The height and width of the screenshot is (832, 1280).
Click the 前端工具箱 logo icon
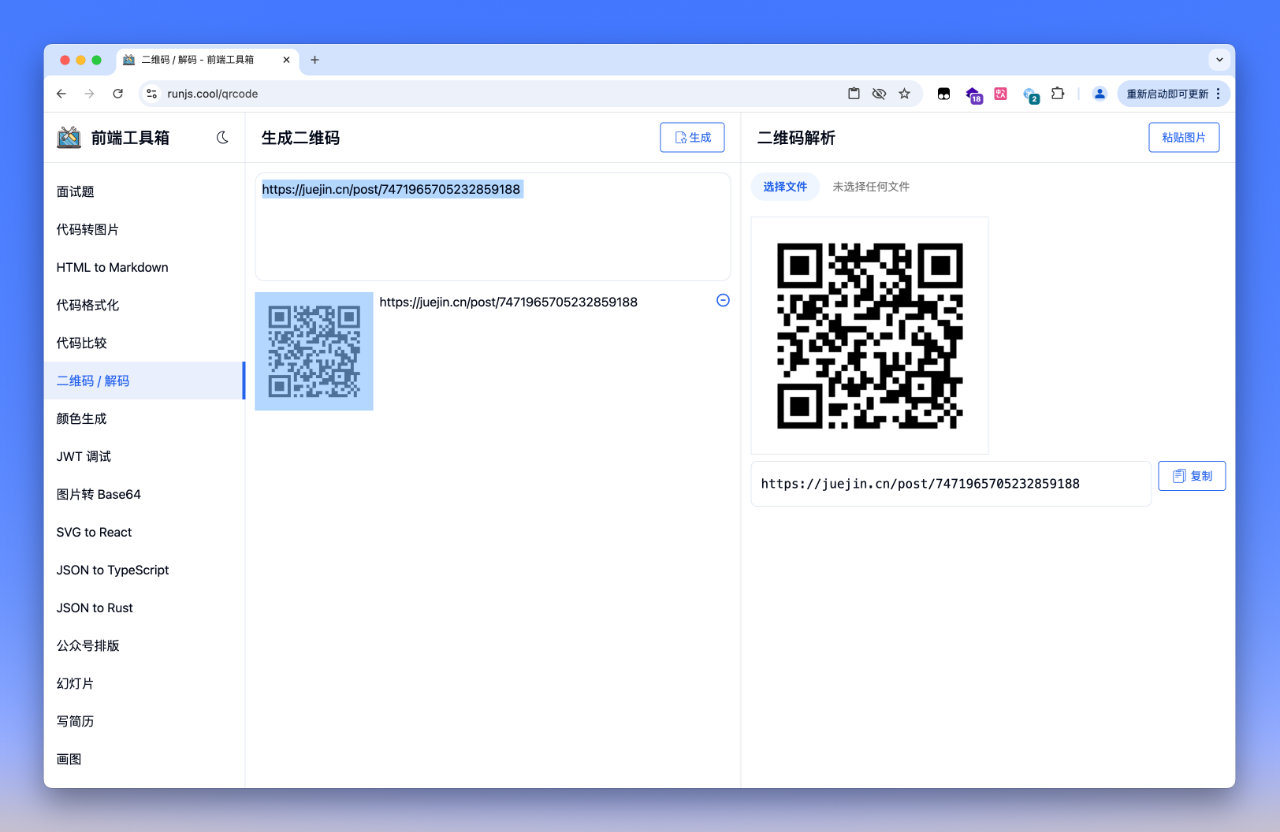[x=69, y=138]
